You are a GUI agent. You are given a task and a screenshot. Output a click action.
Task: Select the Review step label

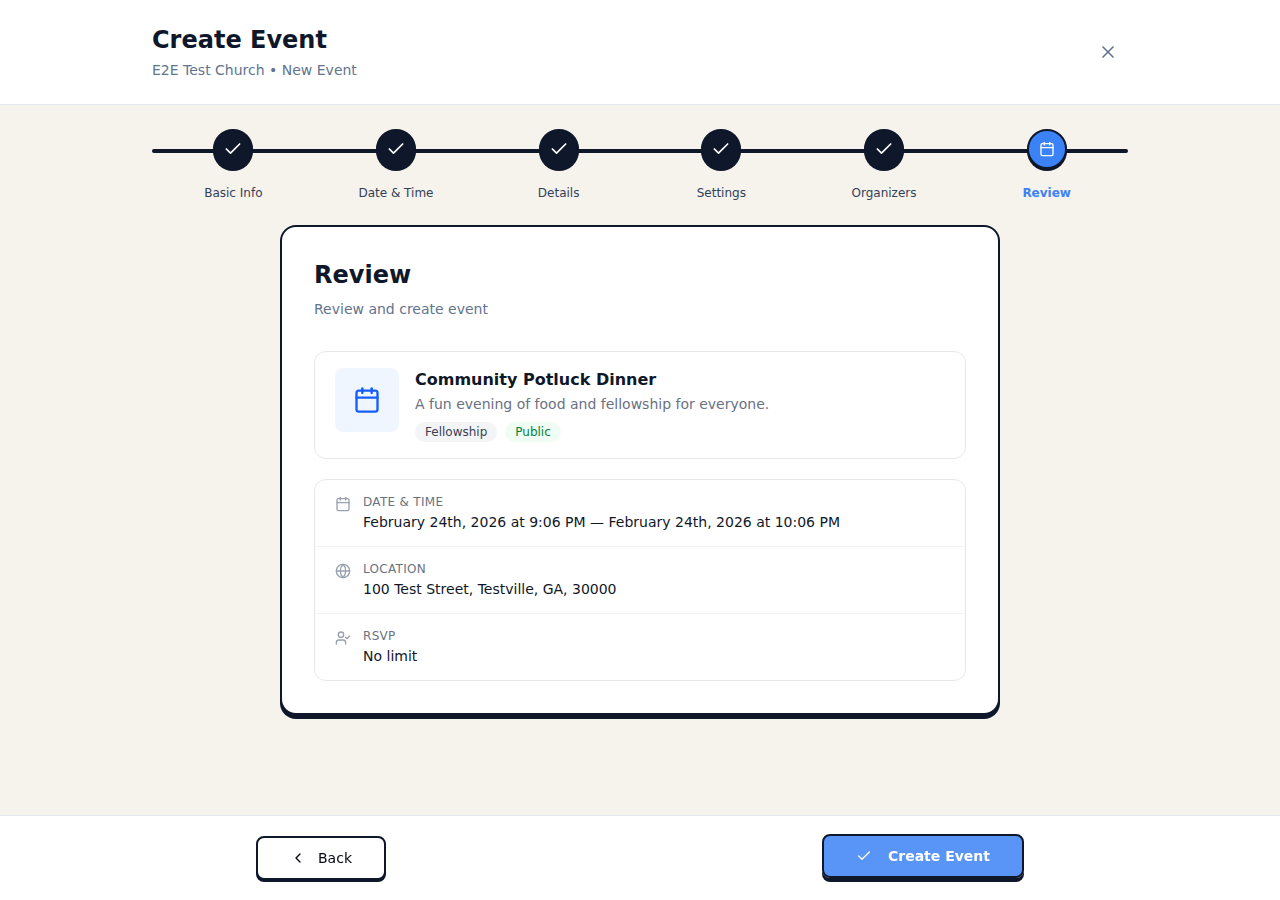[x=1046, y=192]
